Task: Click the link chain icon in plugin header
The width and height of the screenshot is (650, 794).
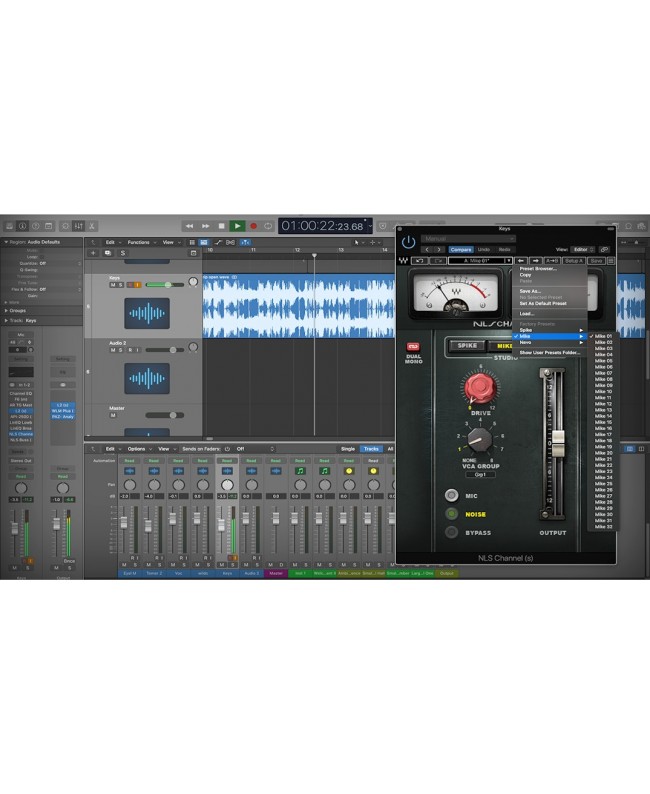Action: click(604, 250)
